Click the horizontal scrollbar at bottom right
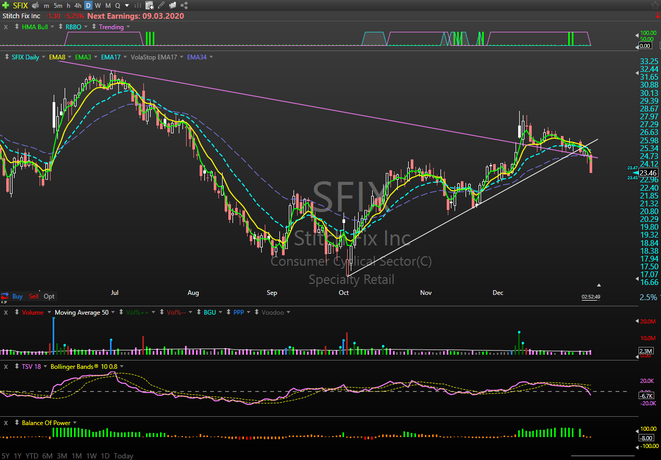The image size is (661, 460). (603, 456)
